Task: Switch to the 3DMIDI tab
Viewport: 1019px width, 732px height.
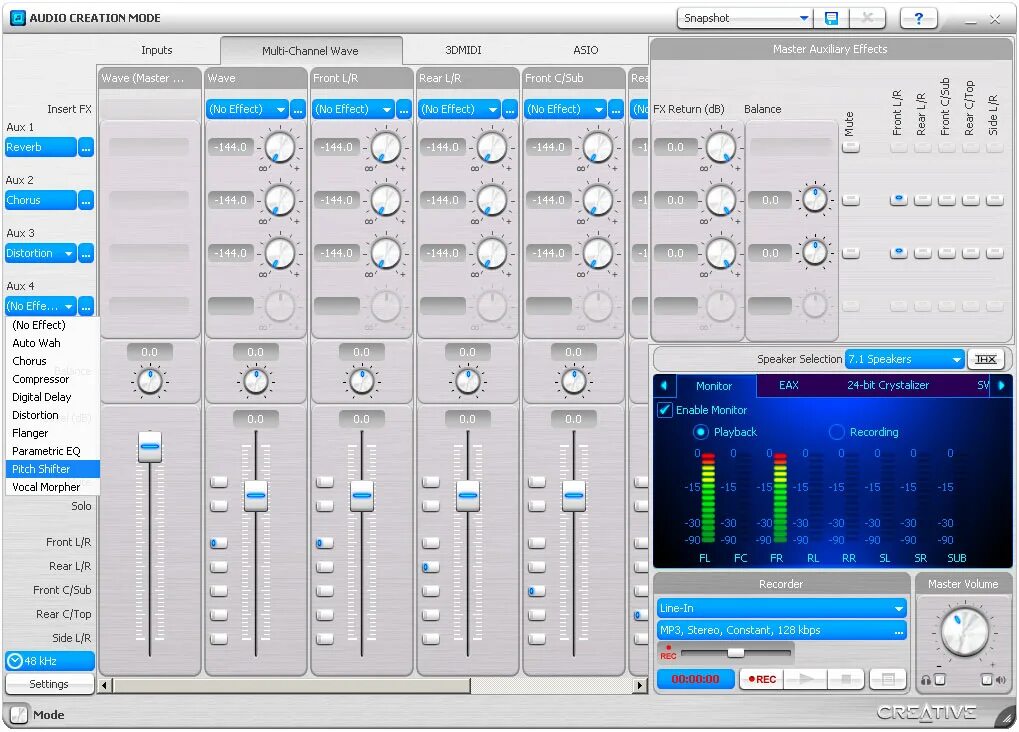Action: coord(463,50)
